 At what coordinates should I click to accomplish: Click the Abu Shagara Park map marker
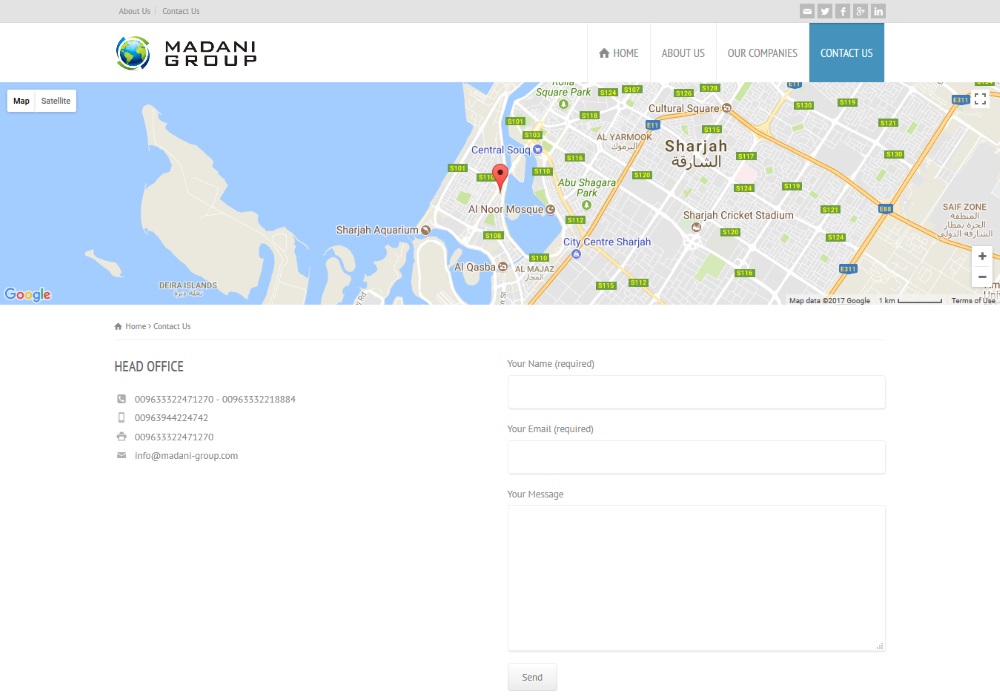tap(586, 205)
